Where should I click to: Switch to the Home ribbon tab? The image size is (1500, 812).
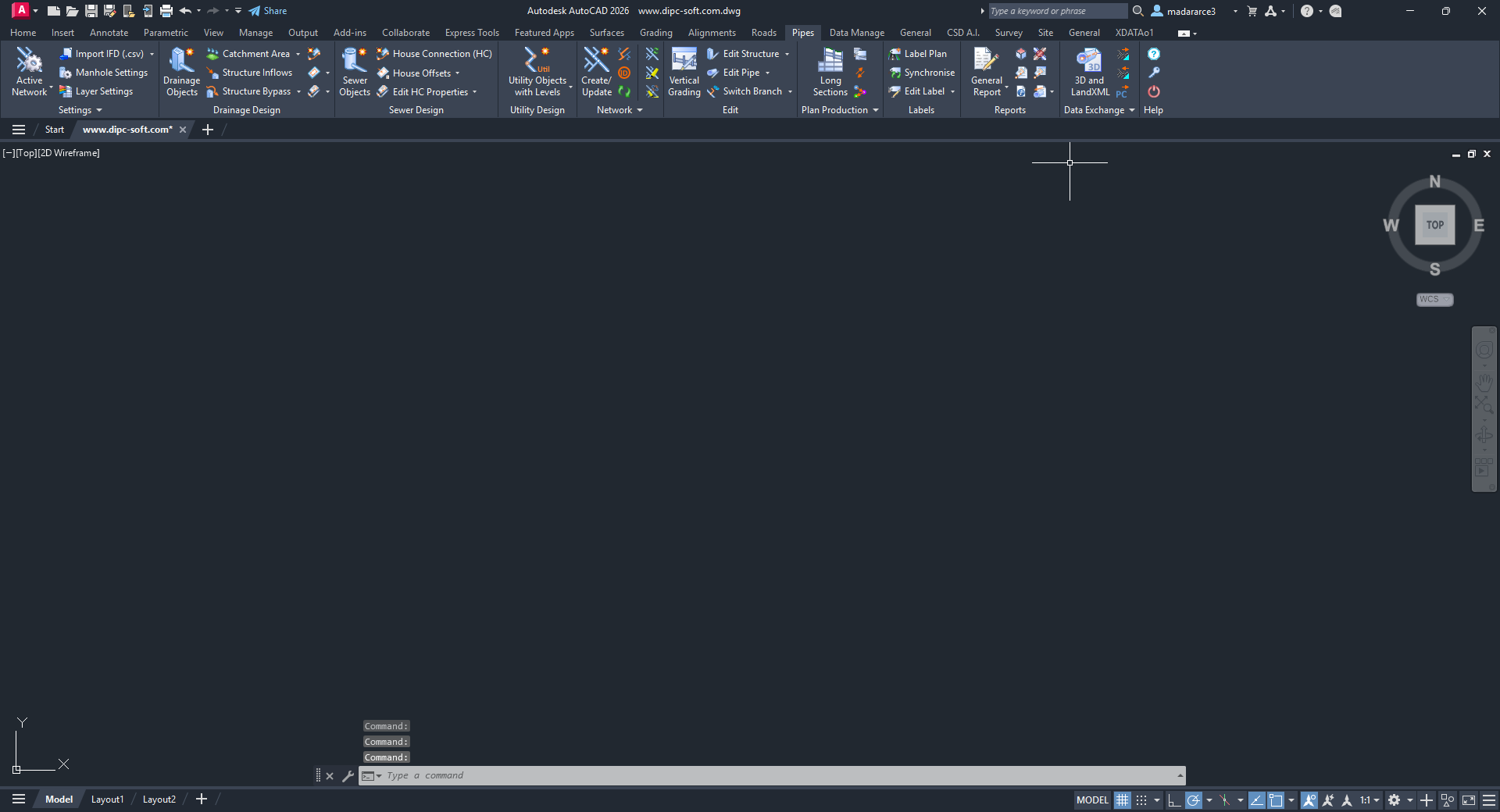pos(23,33)
